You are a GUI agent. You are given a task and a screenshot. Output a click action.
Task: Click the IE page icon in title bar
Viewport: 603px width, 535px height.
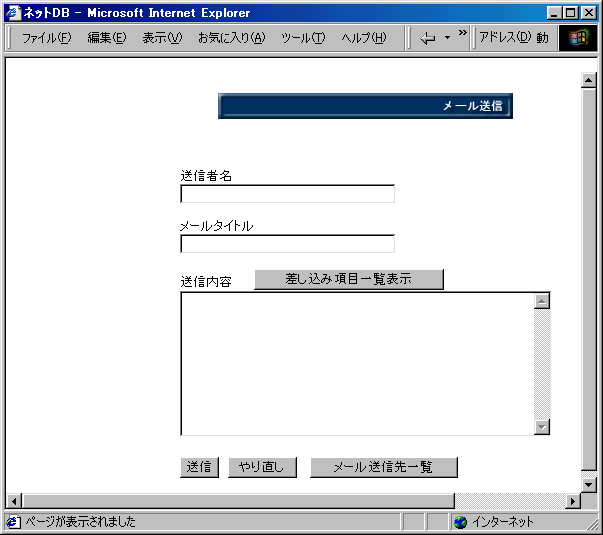click(x=13, y=13)
